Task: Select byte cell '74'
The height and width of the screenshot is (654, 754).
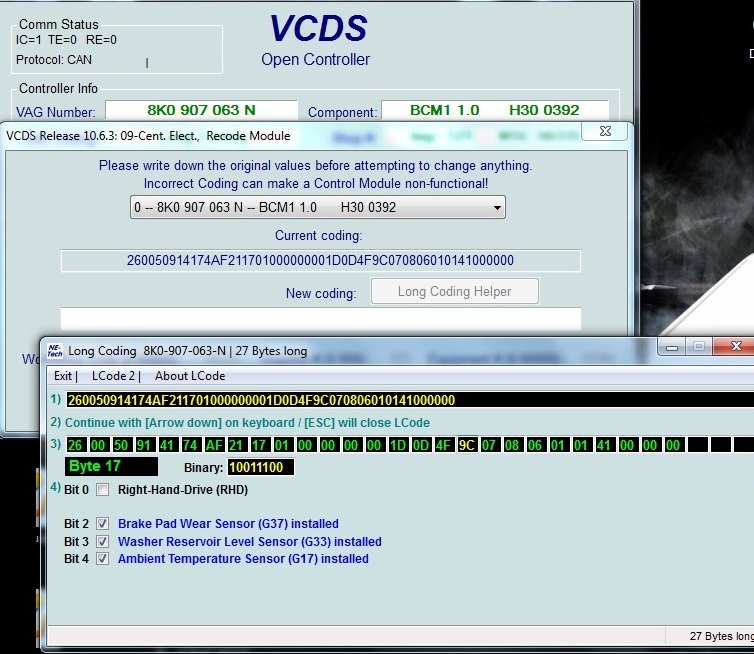Action: pos(190,445)
